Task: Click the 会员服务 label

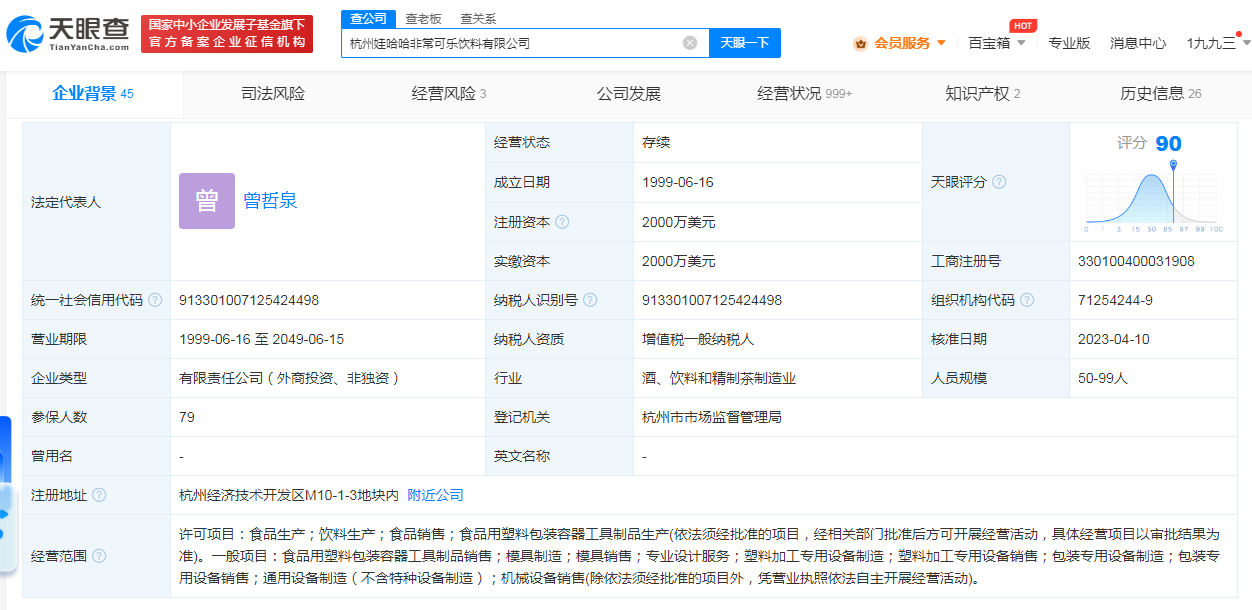Action: (902, 43)
